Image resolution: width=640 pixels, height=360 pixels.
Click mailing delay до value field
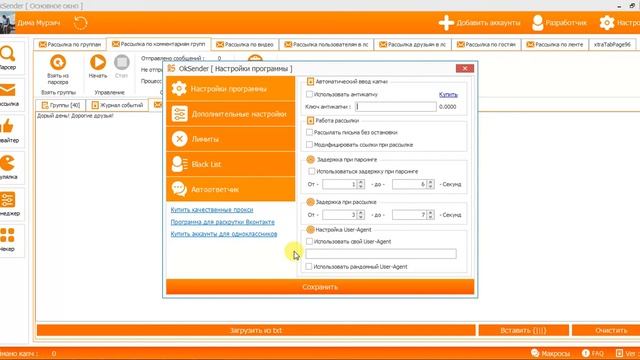(x=409, y=215)
